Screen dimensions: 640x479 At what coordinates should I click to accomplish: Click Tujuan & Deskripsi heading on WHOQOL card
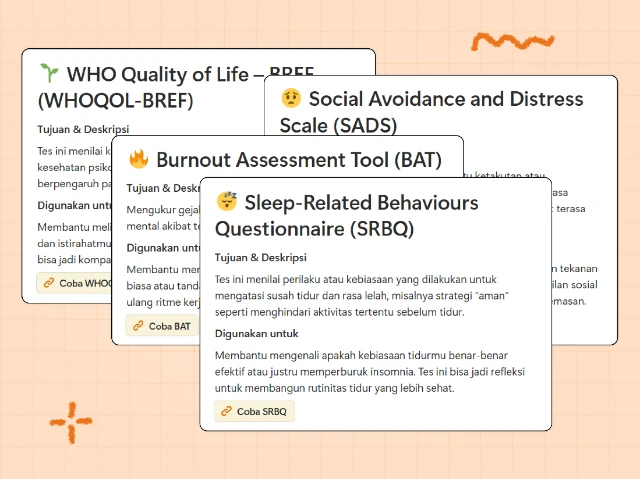point(83,129)
